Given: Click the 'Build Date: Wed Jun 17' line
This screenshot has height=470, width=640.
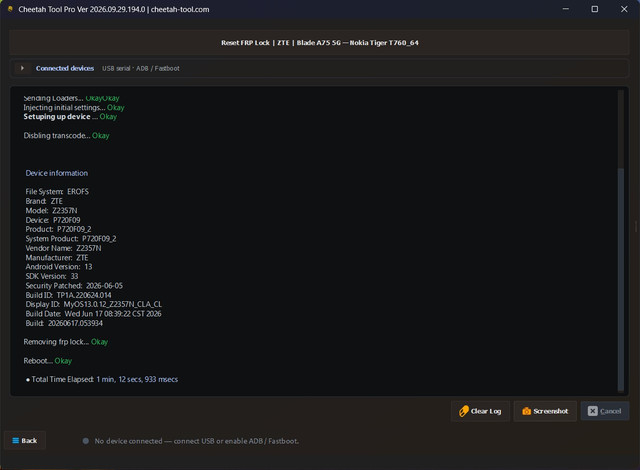Looking at the screenshot, I should [x=93, y=314].
